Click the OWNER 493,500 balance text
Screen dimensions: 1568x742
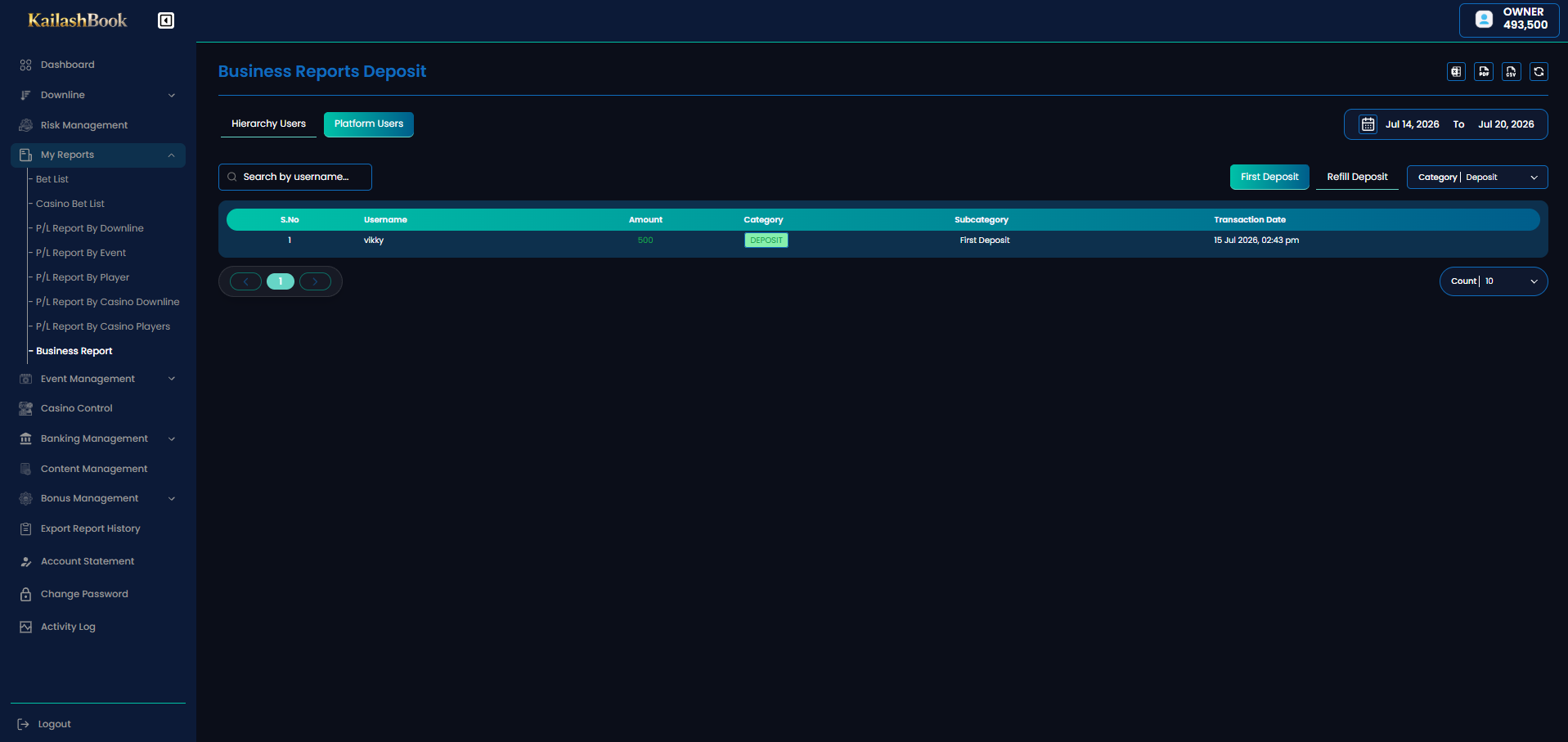(x=1525, y=19)
